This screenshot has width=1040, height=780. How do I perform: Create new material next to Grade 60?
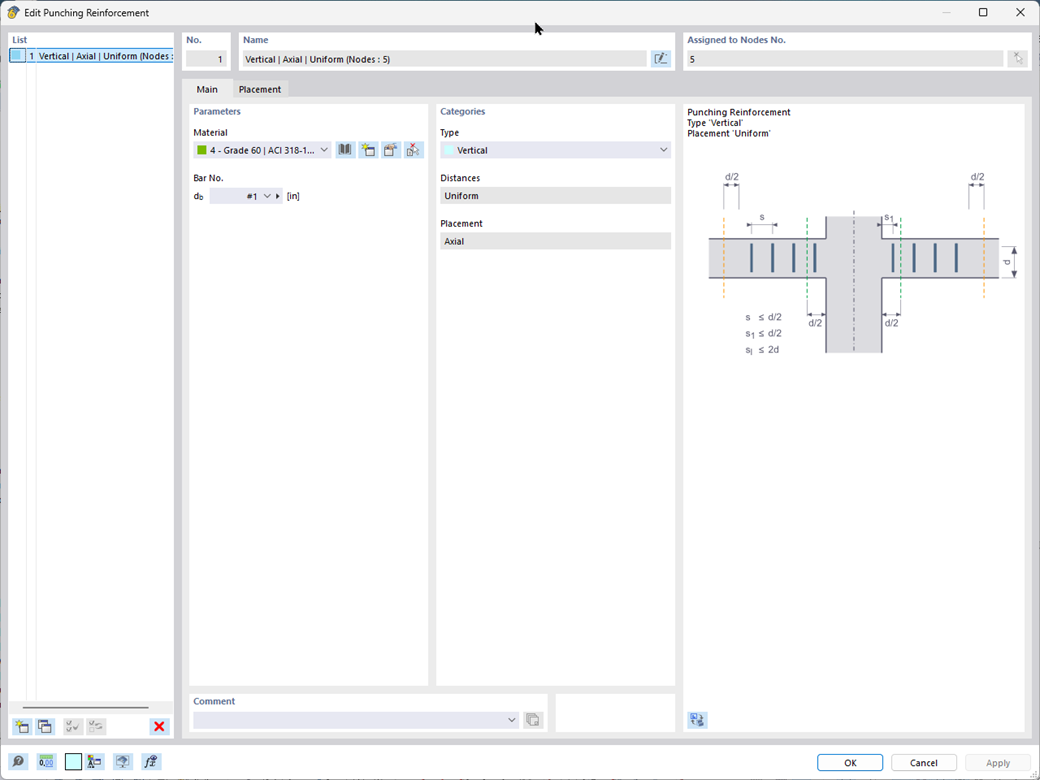pos(368,150)
